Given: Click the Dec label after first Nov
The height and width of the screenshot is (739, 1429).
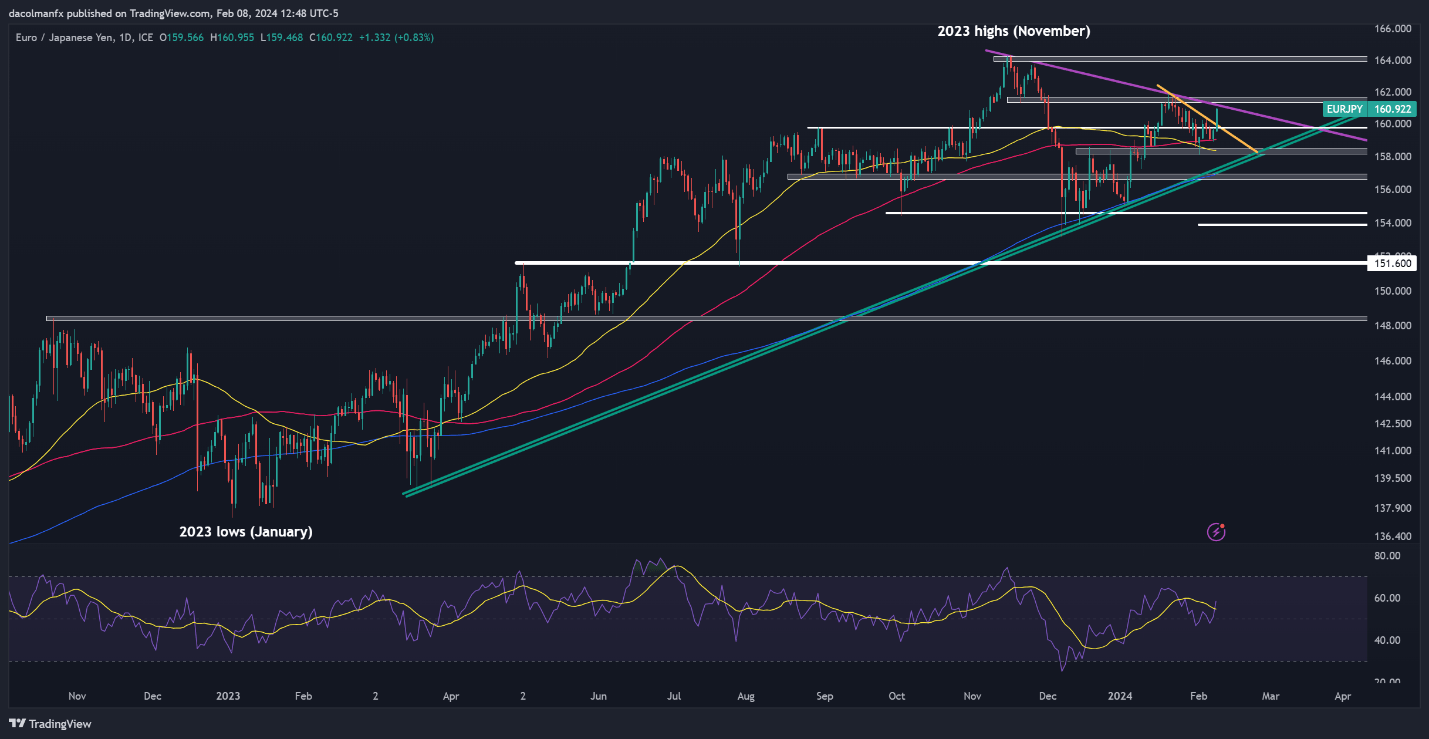Looking at the screenshot, I should pyautogui.click(x=152, y=695).
